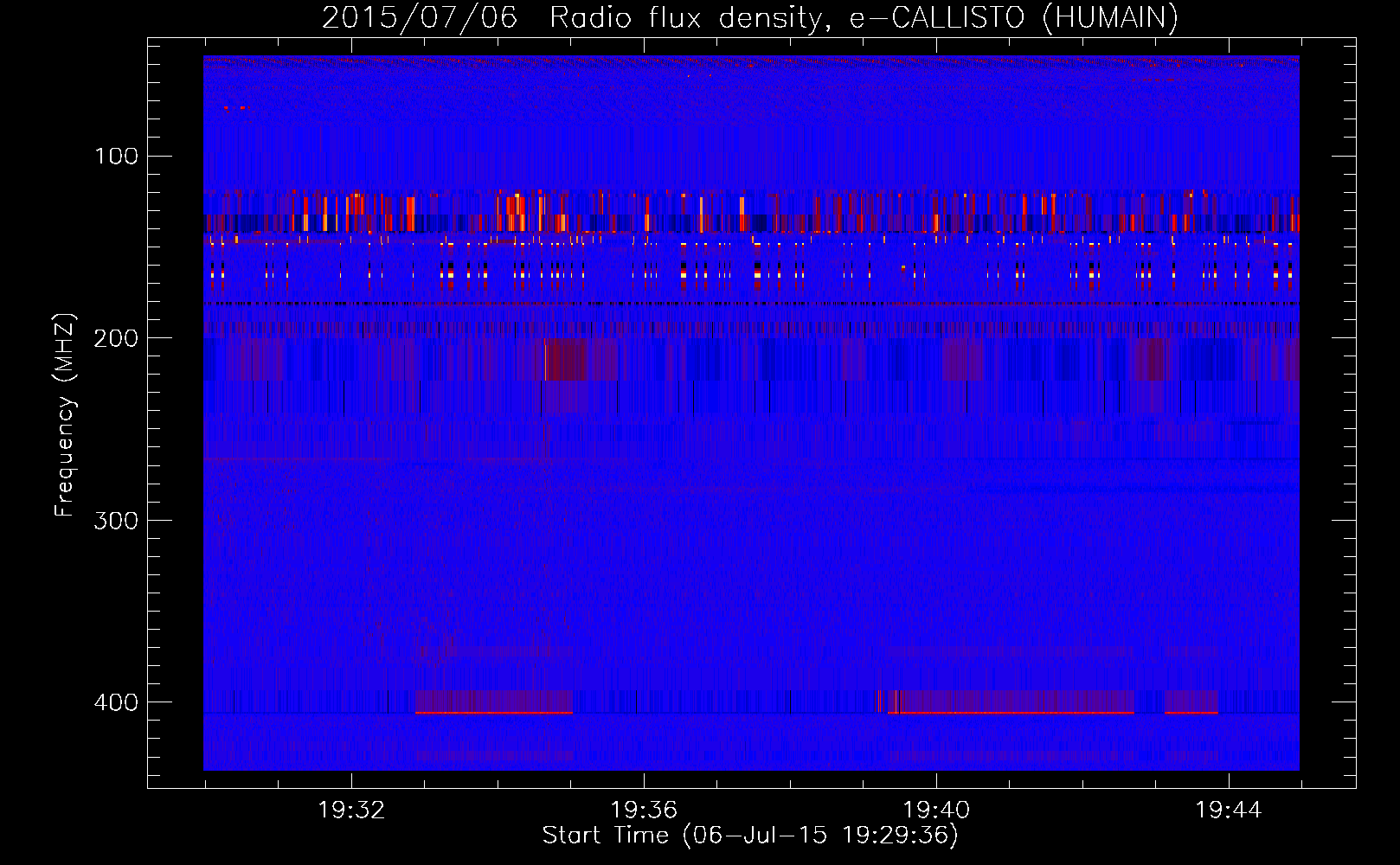Screen dimensions: 1400x865
Task: Click the 400 frequency tick label
Action: (117, 702)
